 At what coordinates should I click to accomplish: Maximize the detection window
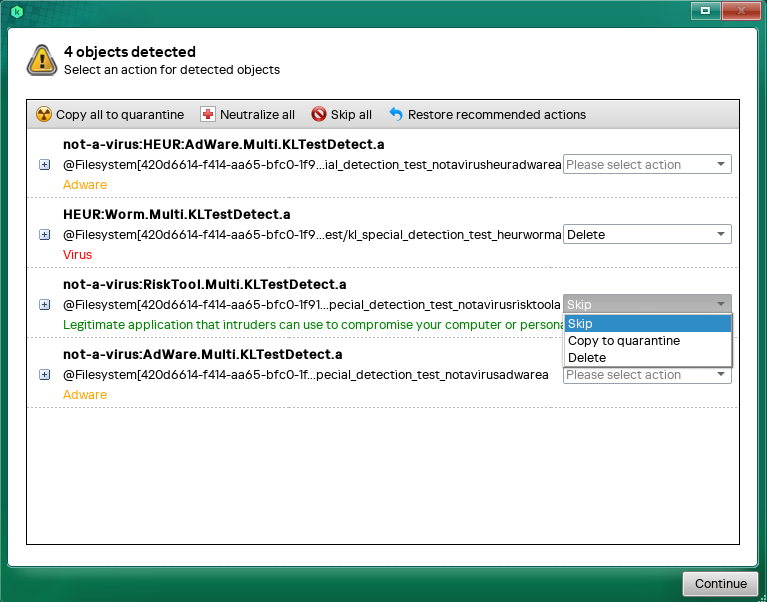coord(705,10)
